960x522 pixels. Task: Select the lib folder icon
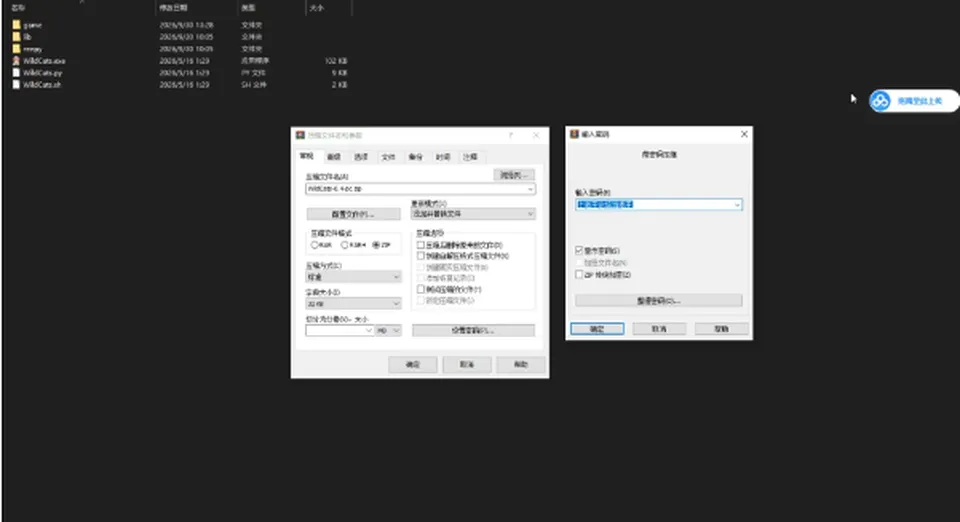17,37
